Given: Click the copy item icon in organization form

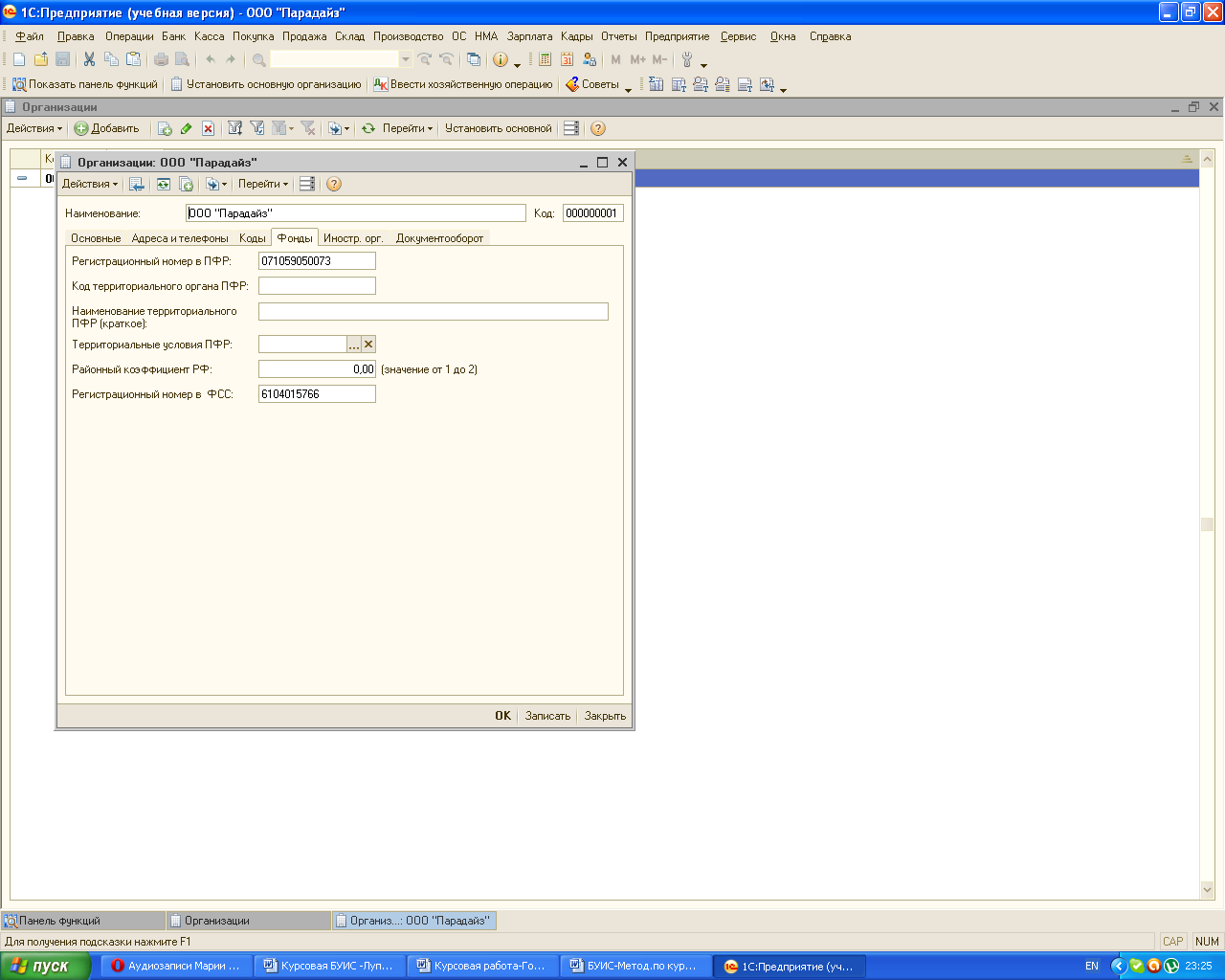Looking at the screenshot, I should pos(186,184).
